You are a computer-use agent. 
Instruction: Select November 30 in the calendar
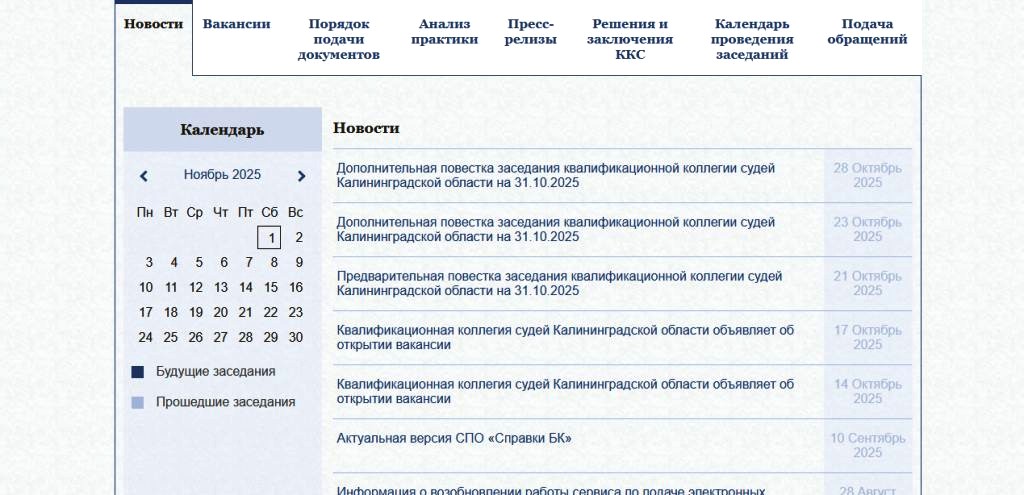click(295, 337)
